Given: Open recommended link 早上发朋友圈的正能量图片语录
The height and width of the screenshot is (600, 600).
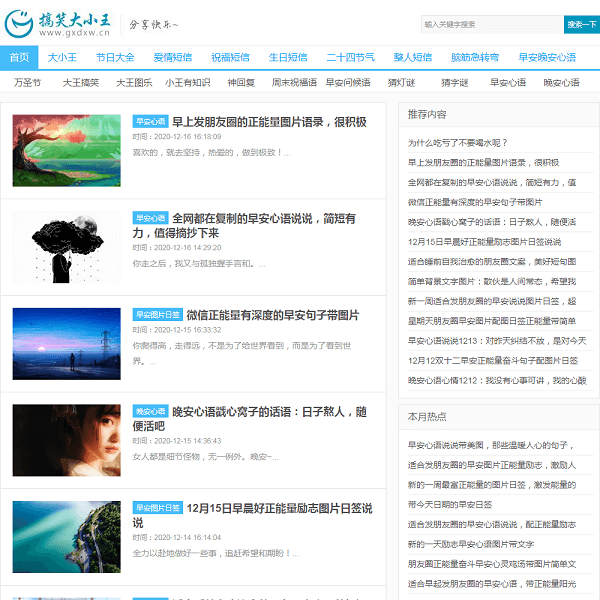Looking at the screenshot, I should click(x=484, y=163).
